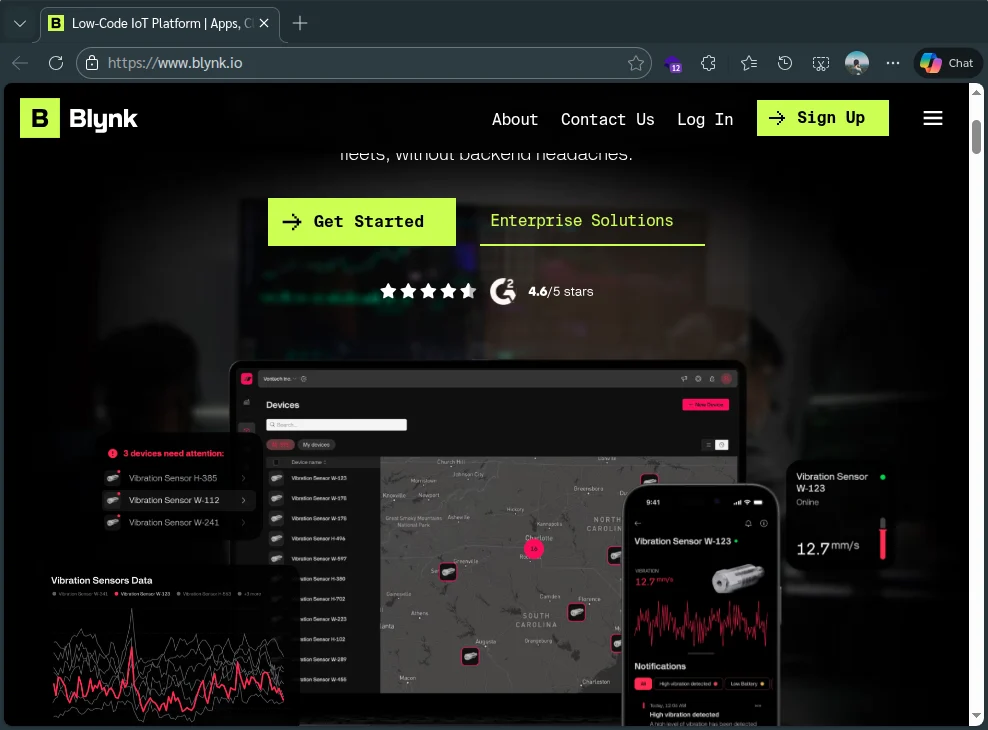Add page to favorites with star icon

[x=635, y=63]
